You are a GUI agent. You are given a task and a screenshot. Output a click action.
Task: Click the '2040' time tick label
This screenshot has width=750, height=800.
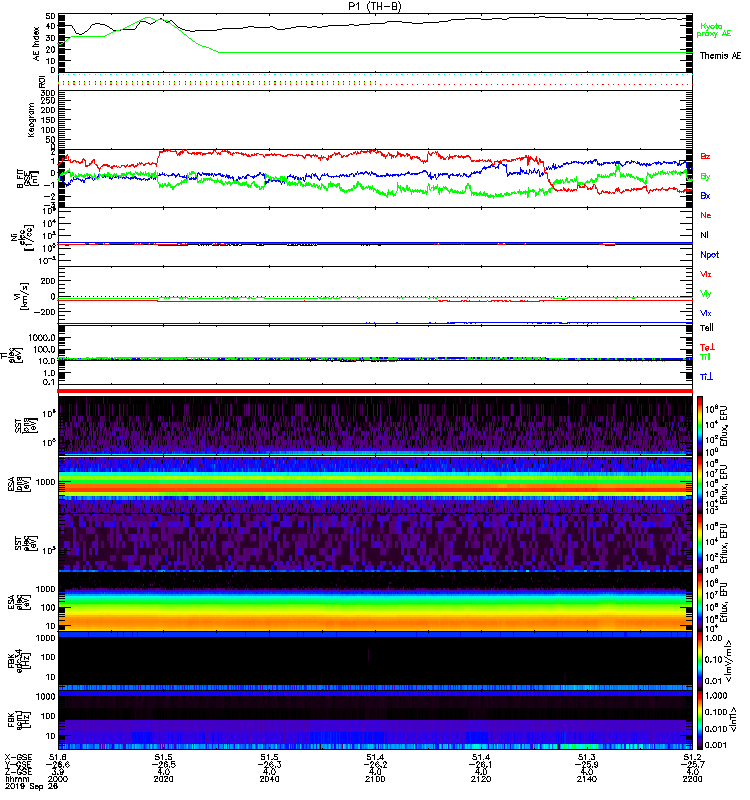(269, 779)
